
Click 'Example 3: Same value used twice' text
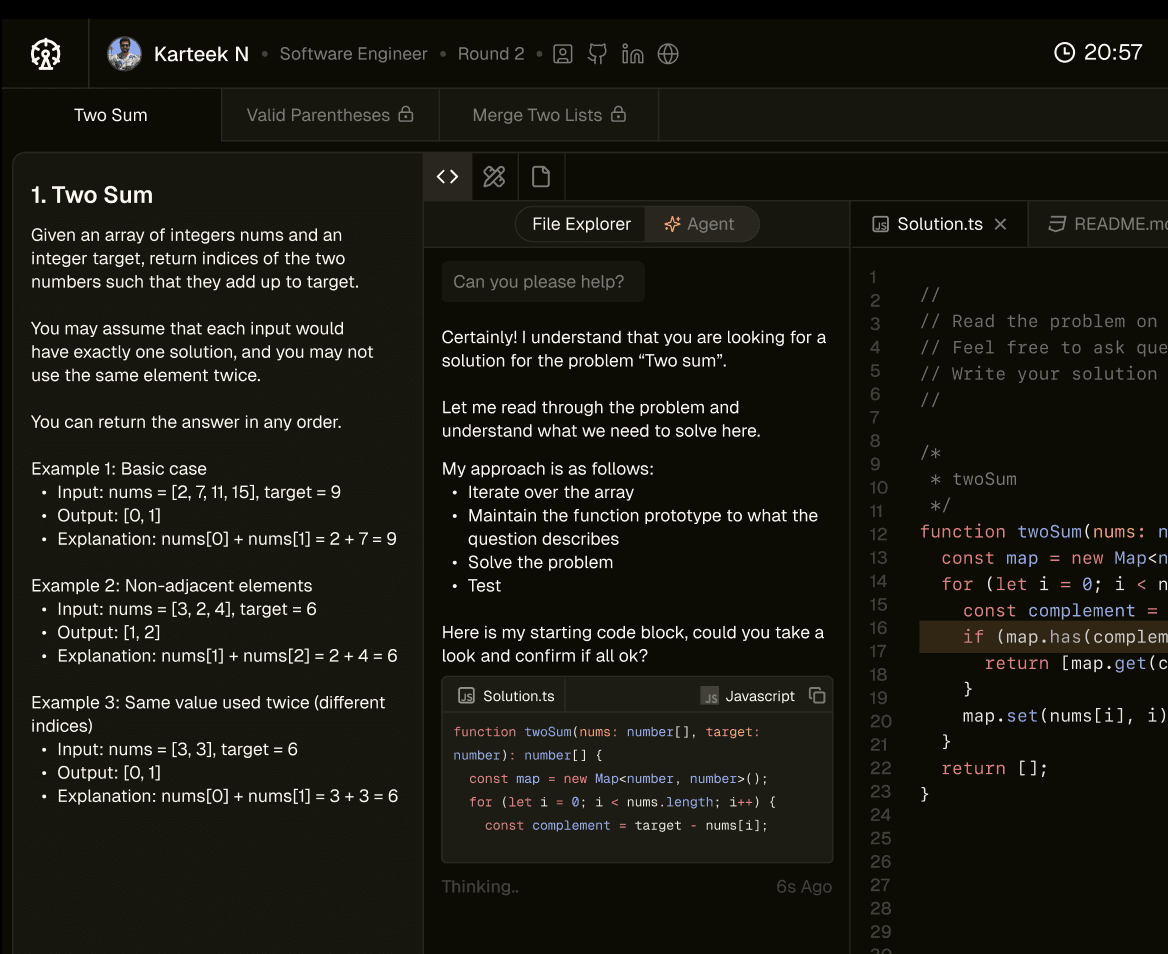tap(208, 713)
